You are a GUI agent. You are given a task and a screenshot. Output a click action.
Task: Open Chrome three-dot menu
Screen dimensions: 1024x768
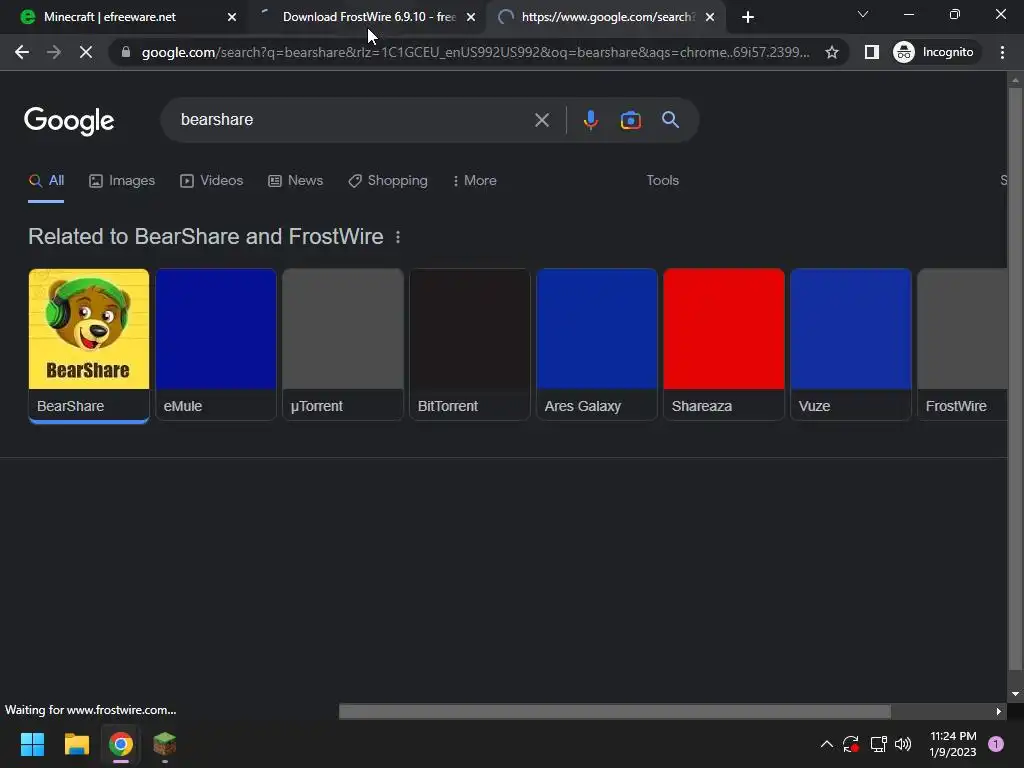click(x=1002, y=52)
